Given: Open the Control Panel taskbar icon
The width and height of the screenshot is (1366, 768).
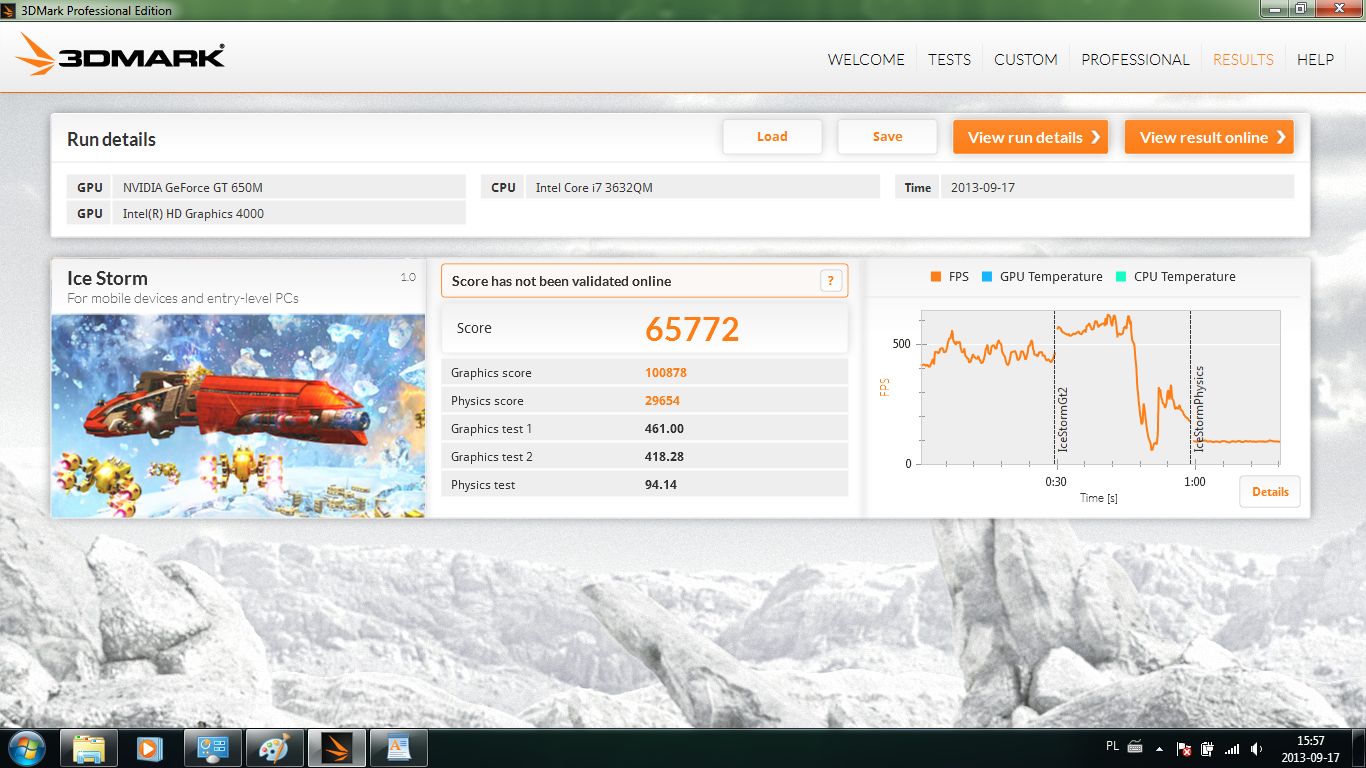Looking at the screenshot, I should 213,748.
